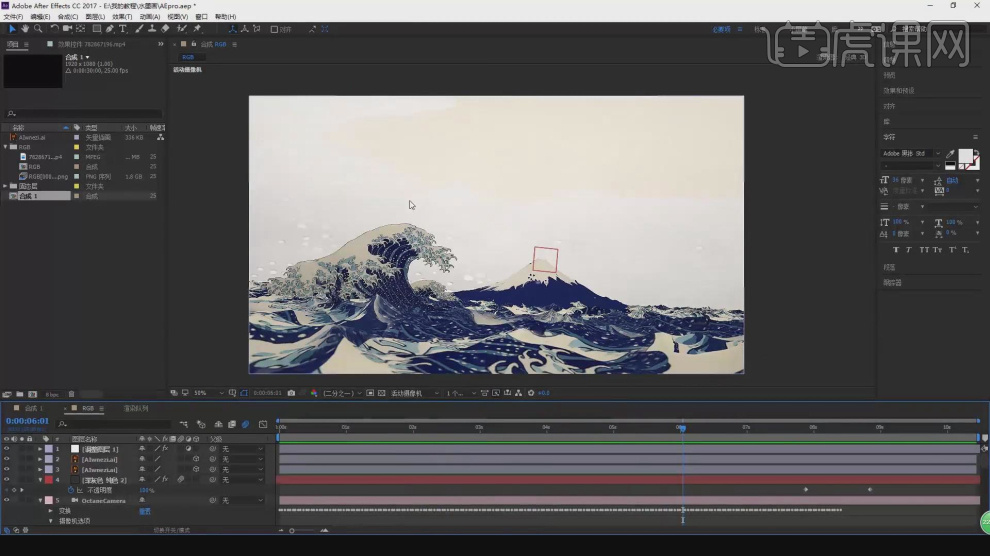Expand the Transform property group
The height and width of the screenshot is (556, 990).
[x=51, y=511]
